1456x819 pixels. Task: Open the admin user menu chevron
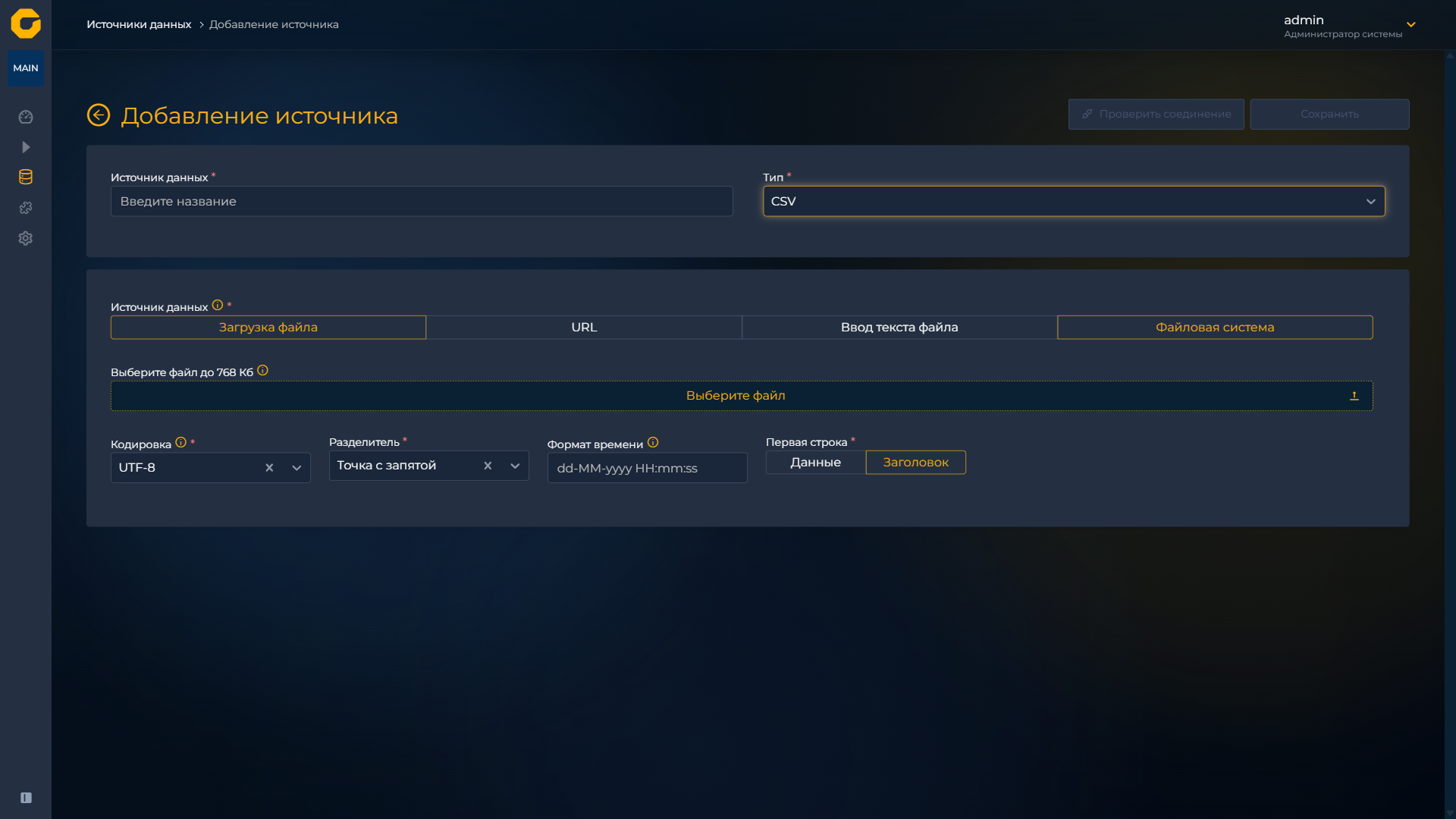click(x=1411, y=24)
